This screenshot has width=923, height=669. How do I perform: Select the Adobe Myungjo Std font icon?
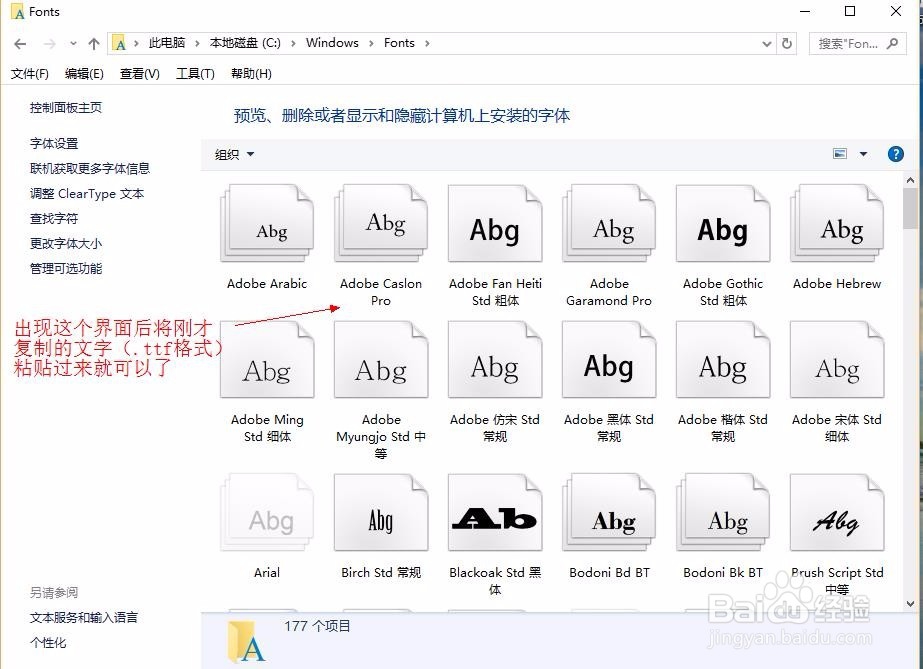coord(381,360)
